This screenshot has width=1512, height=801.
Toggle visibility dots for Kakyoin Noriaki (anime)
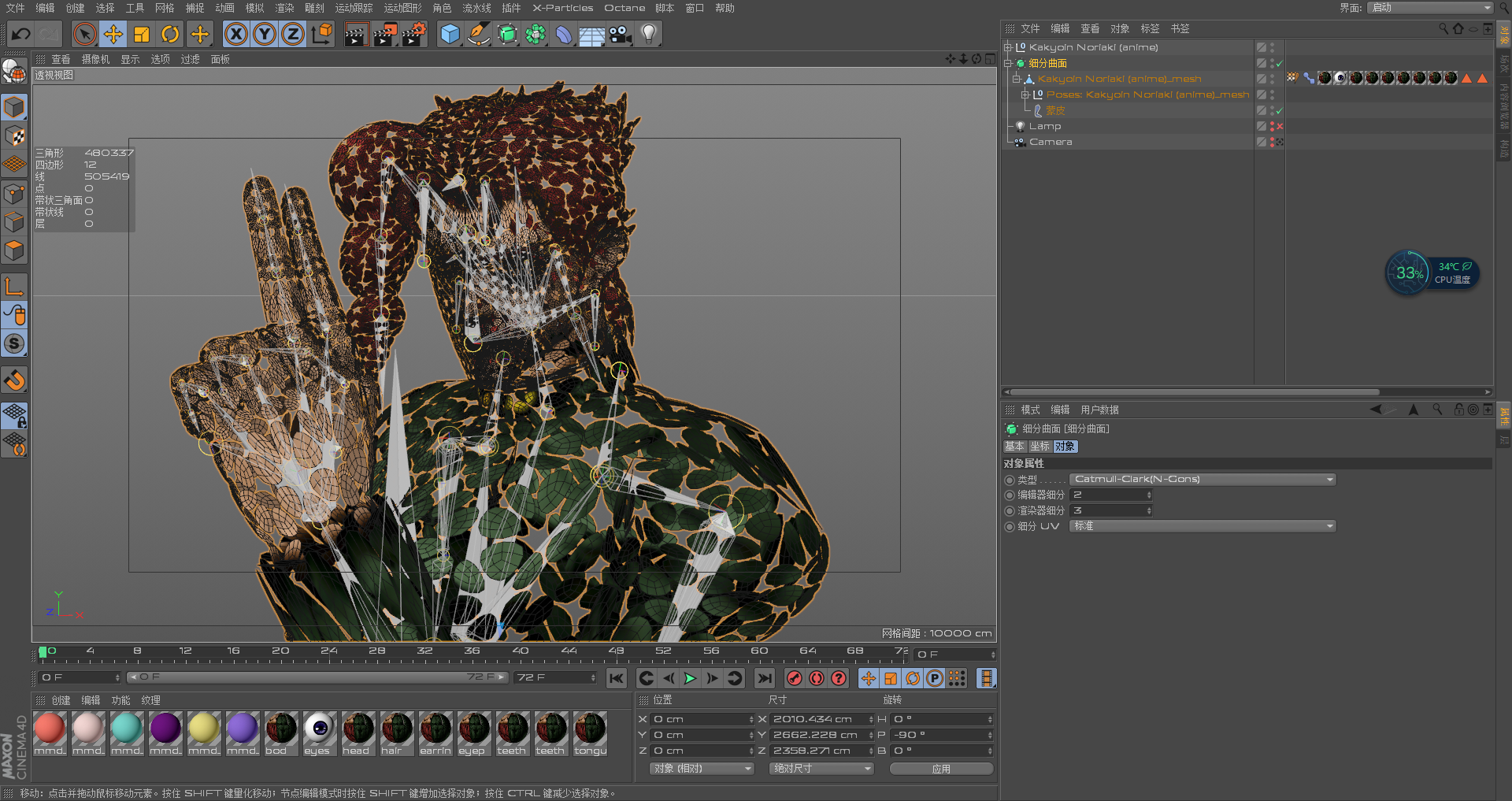click(x=1272, y=47)
